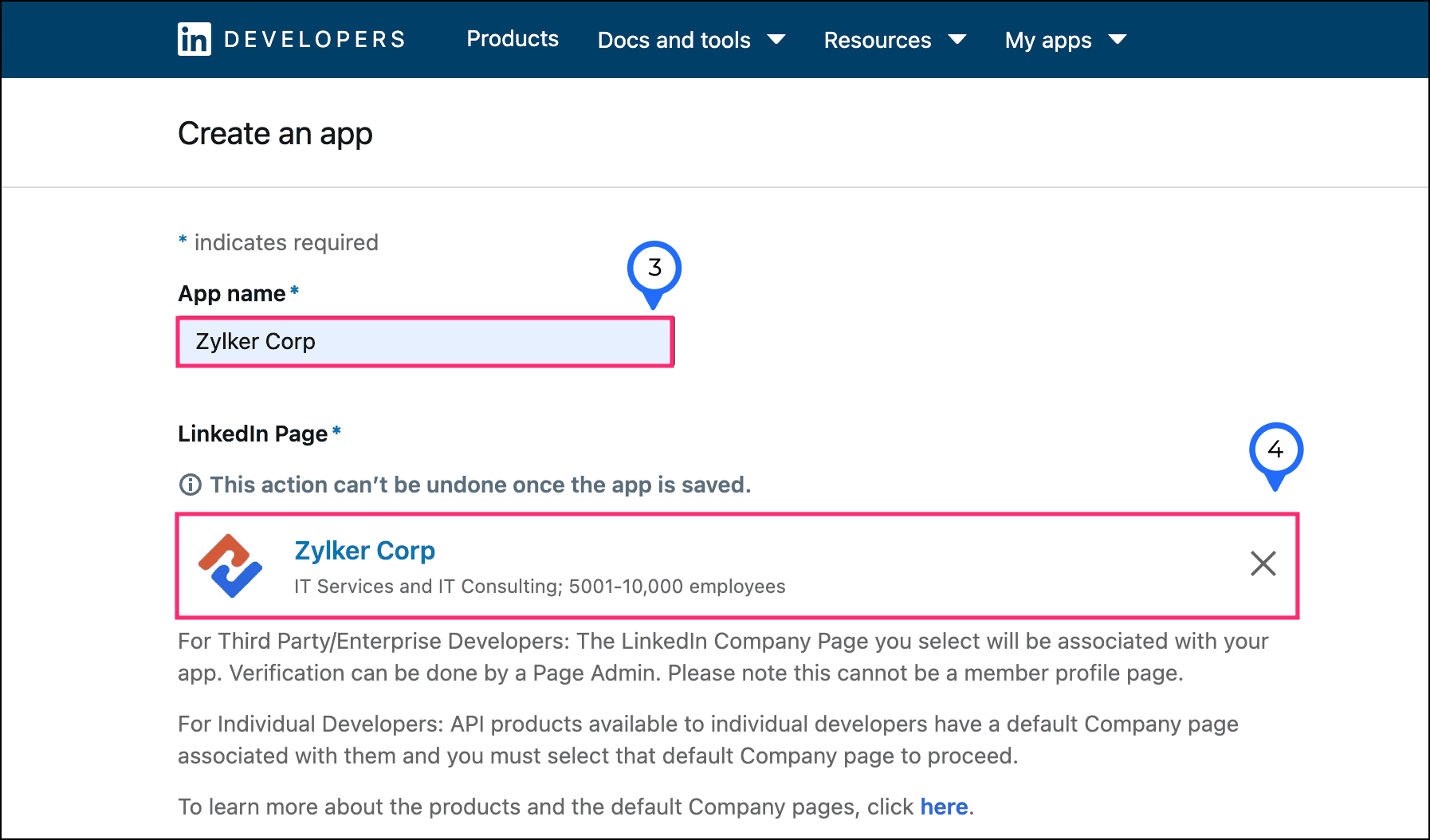Open the Products menu item
The height and width of the screenshot is (840, 1430).
pyautogui.click(x=513, y=39)
